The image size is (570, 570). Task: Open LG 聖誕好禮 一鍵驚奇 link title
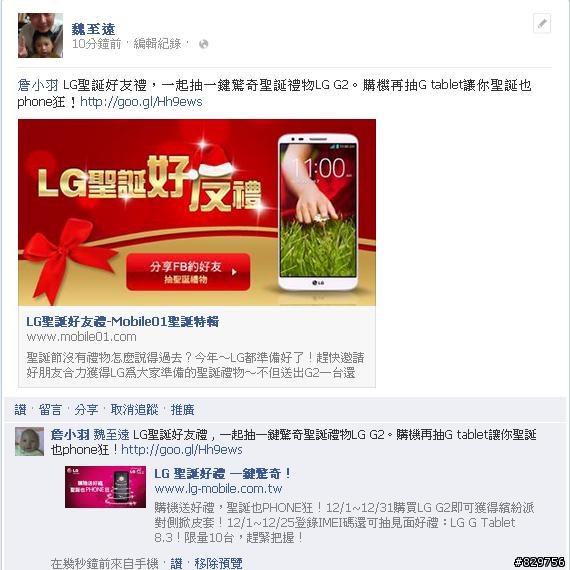[222, 474]
